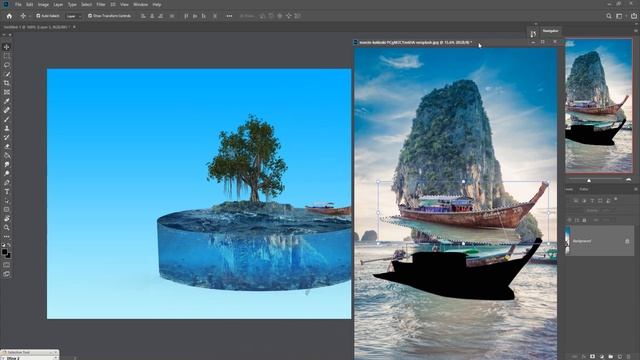Open the Filter menu
This screenshot has height=360, width=640.
(101, 4)
